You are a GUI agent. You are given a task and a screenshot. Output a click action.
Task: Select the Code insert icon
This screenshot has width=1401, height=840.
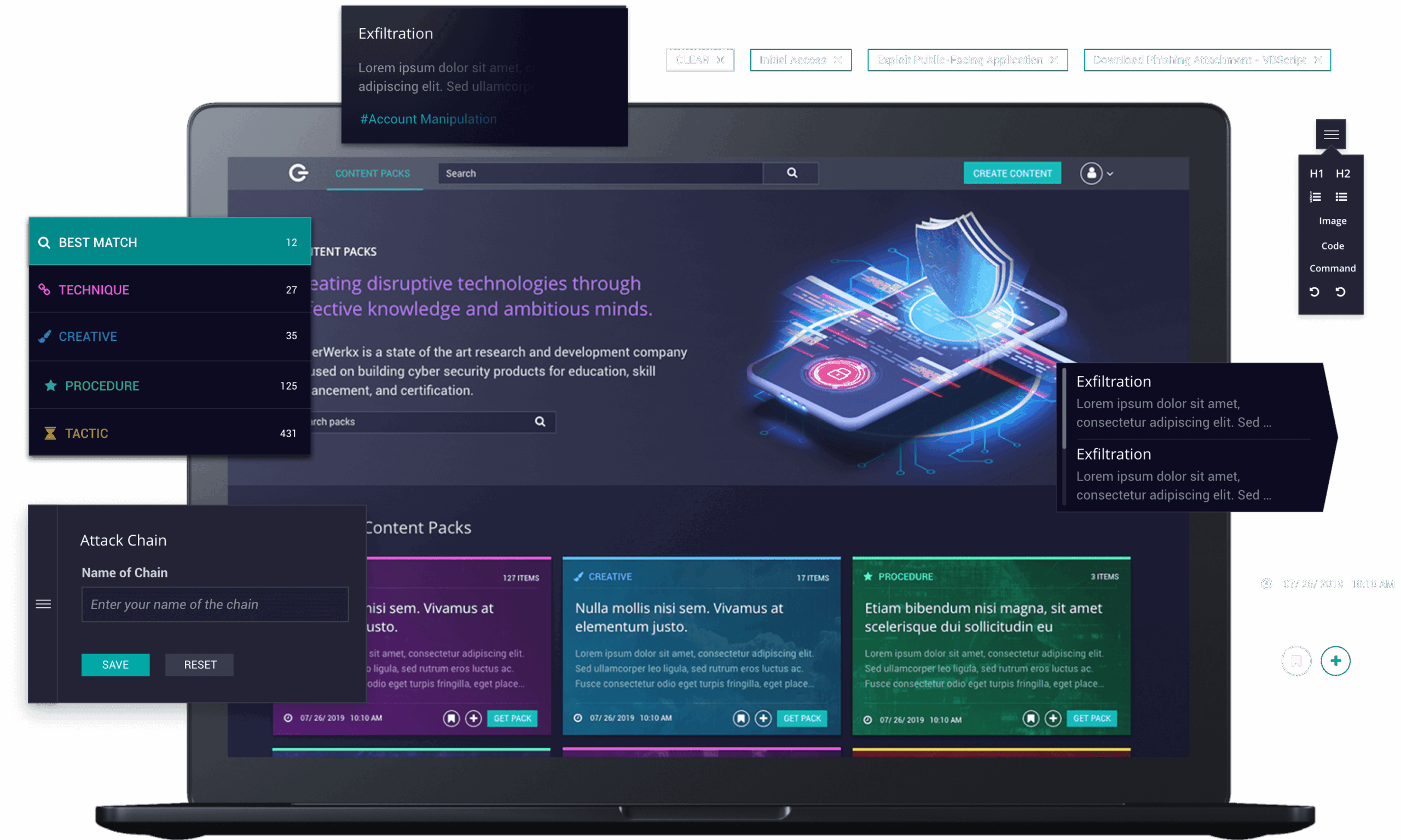click(1333, 245)
